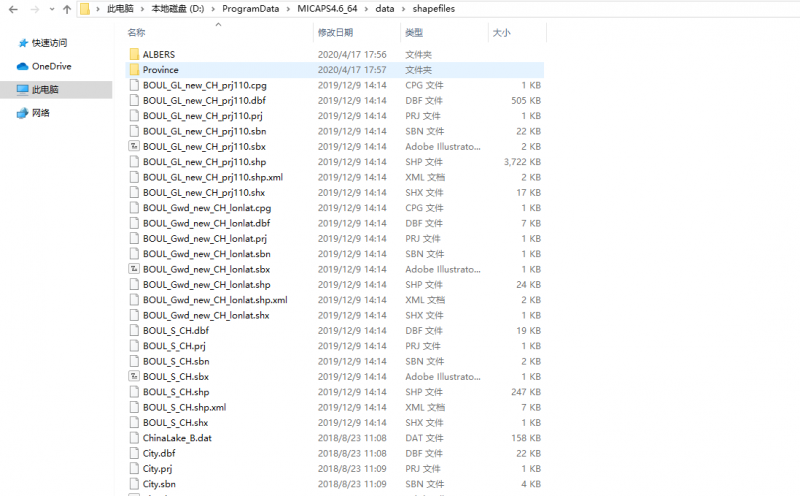Sort files by the 名称 column header

(138, 33)
